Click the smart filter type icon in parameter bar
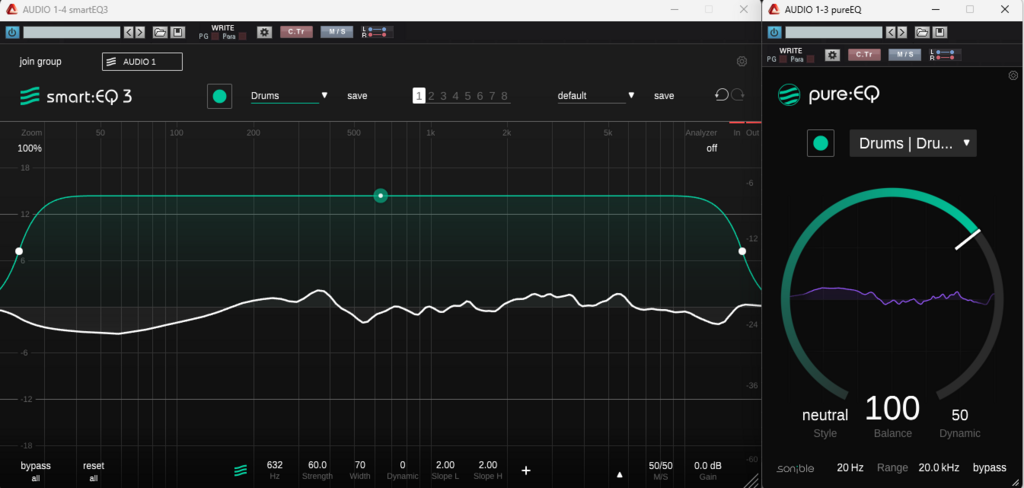 click(x=241, y=470)
